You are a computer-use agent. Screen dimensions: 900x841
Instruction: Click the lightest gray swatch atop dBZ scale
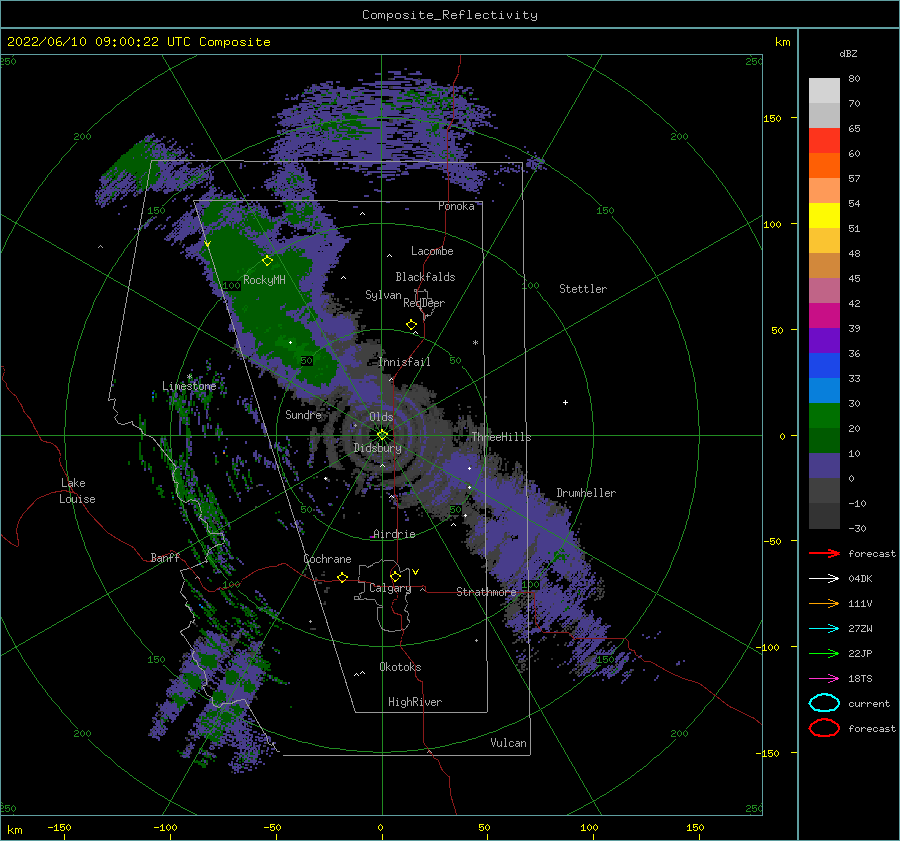click(x=824, y=91)
